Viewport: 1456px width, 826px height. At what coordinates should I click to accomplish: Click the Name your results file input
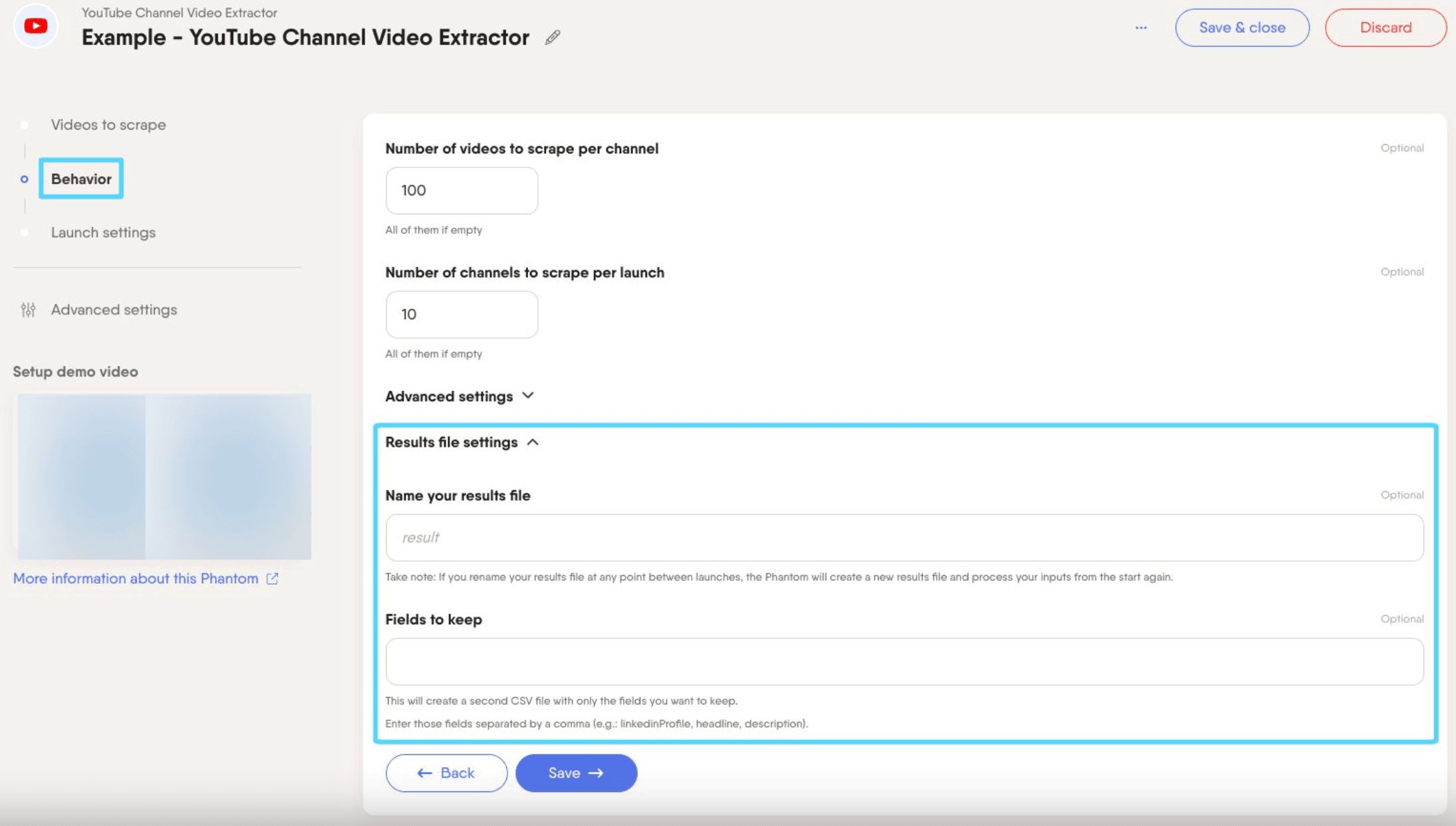pyautogui.click(x=904, y=538)
